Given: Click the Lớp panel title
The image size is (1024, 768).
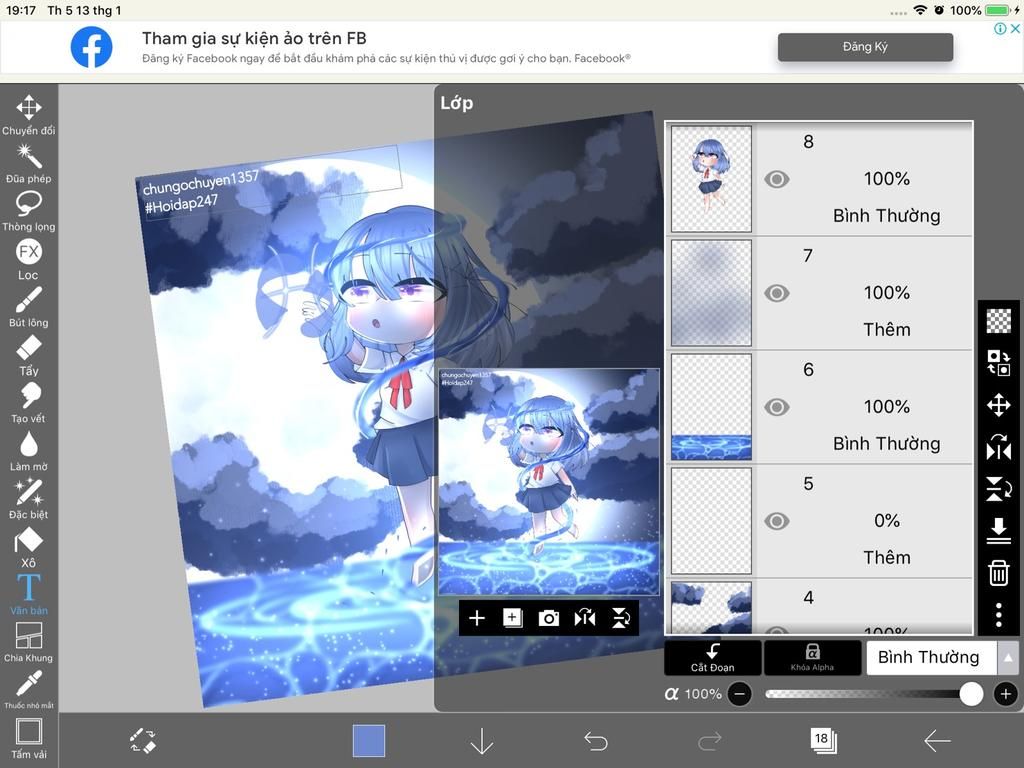Looking at the screenshot, I should point(456,103).
